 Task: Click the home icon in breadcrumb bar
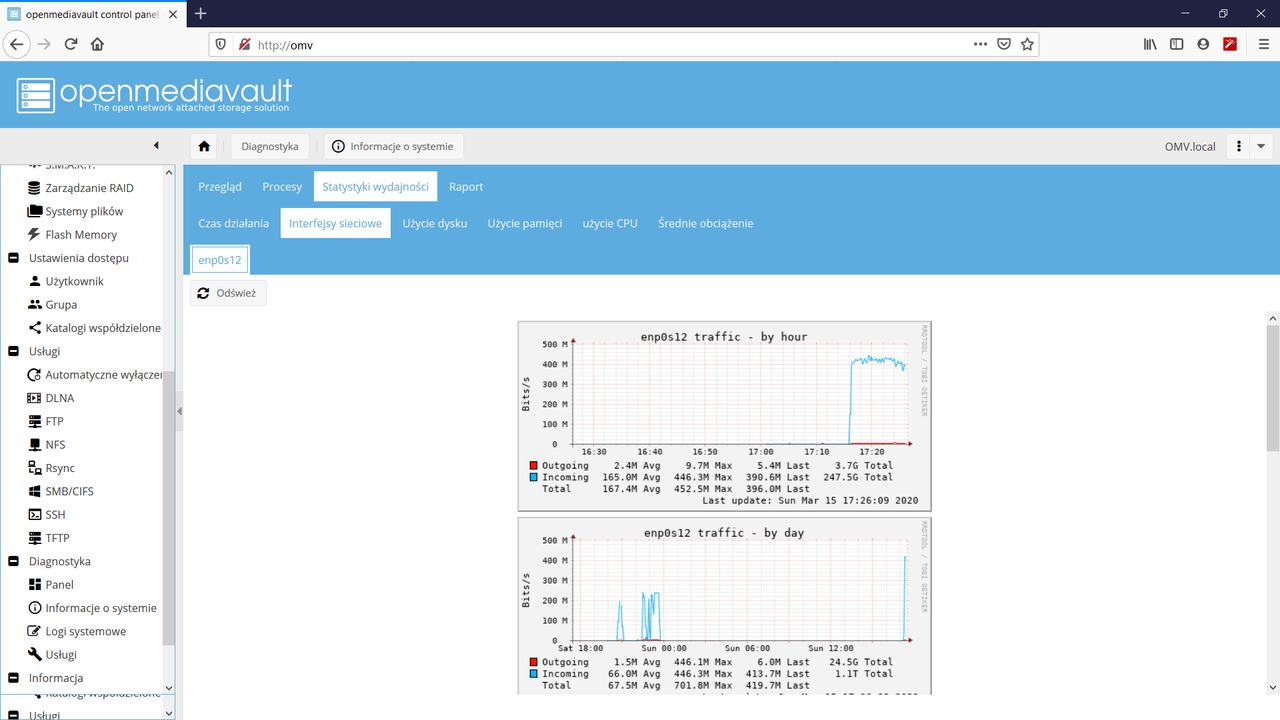coord(204,146)
